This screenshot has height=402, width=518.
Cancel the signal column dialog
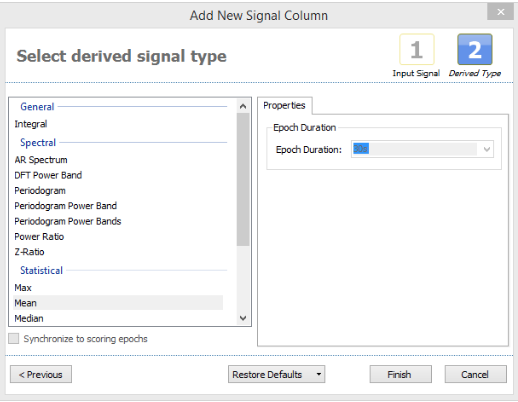coord(475,374)
